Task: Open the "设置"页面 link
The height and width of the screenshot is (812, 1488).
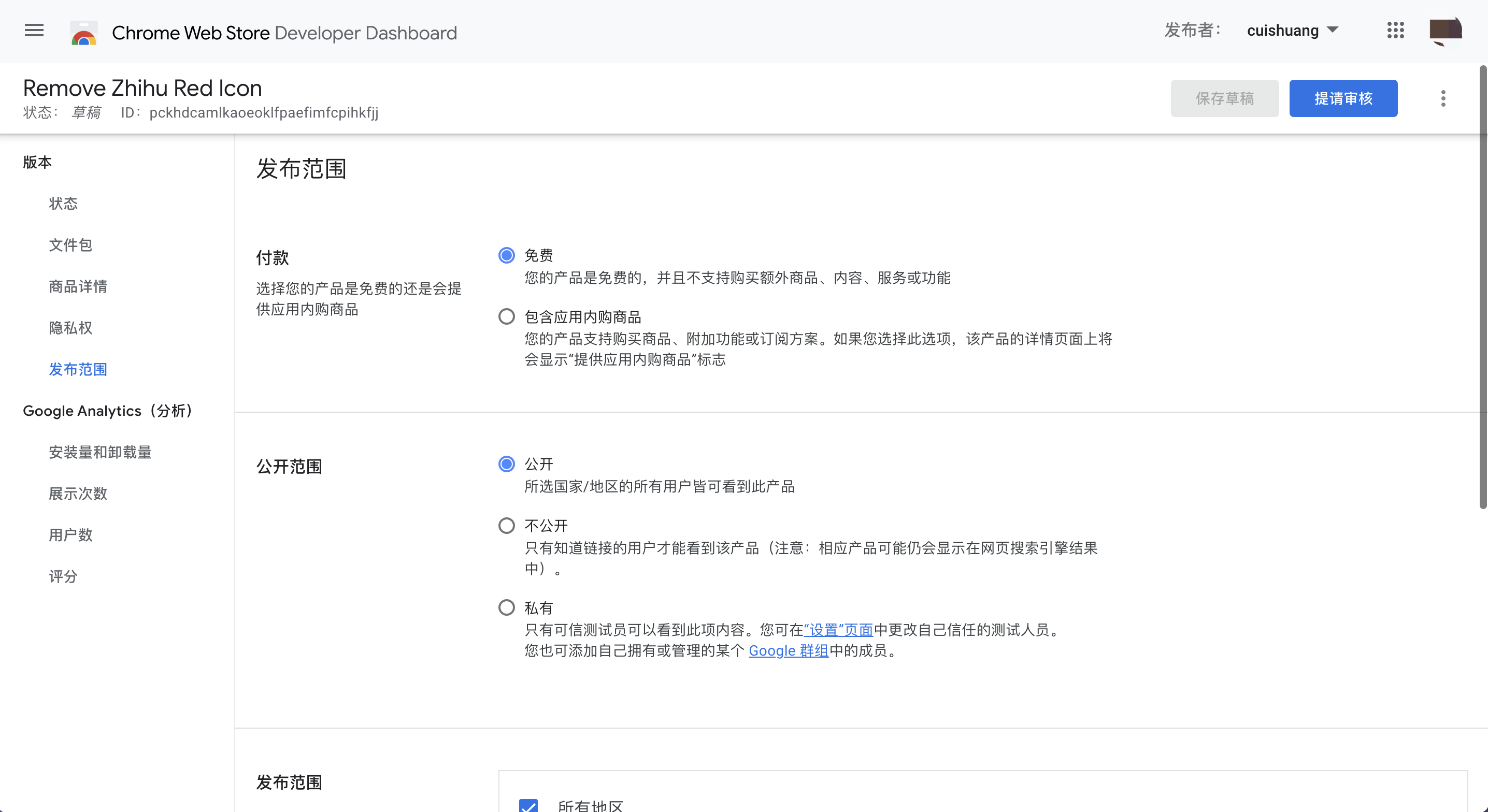Action: tap(838, 630)
